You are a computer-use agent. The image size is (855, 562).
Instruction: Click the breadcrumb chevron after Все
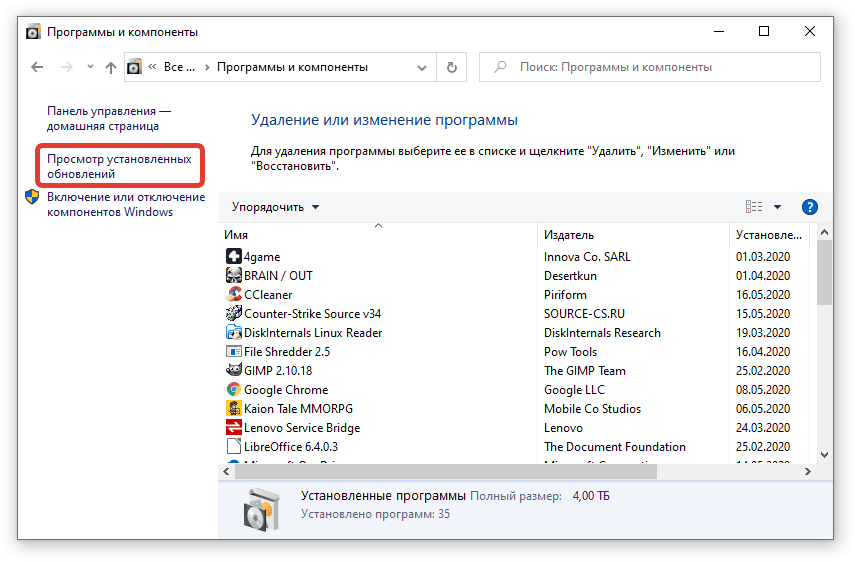point(207,67)
